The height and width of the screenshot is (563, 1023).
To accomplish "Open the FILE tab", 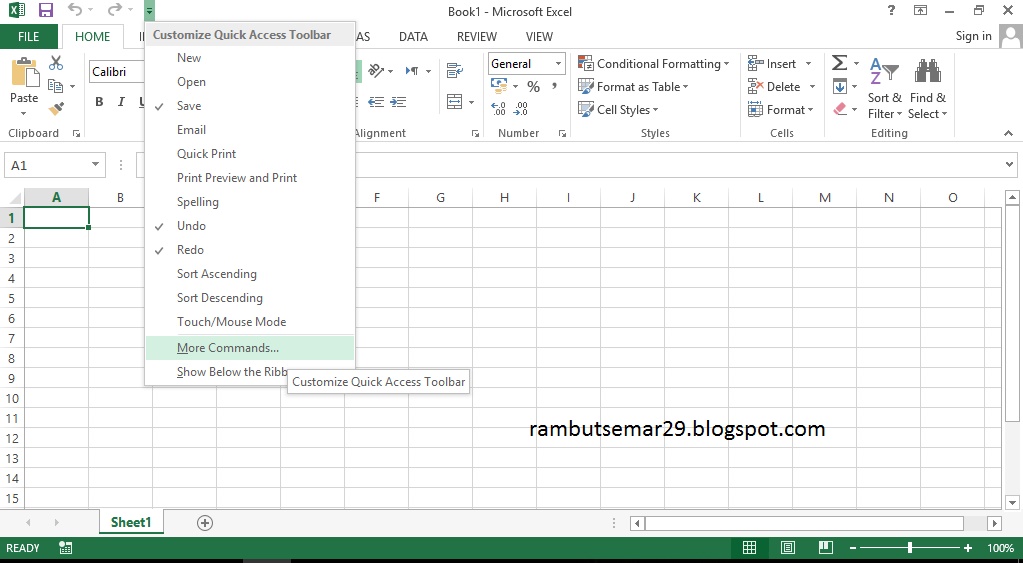I will [29, 37].
